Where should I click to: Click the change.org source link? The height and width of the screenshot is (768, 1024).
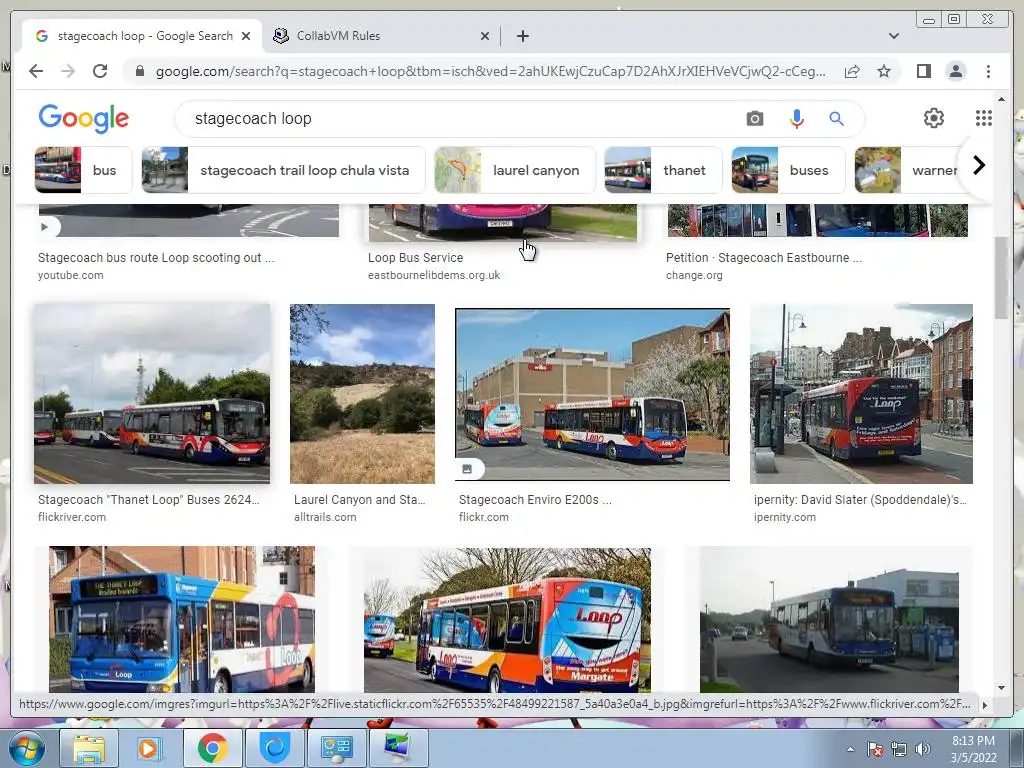694,276
